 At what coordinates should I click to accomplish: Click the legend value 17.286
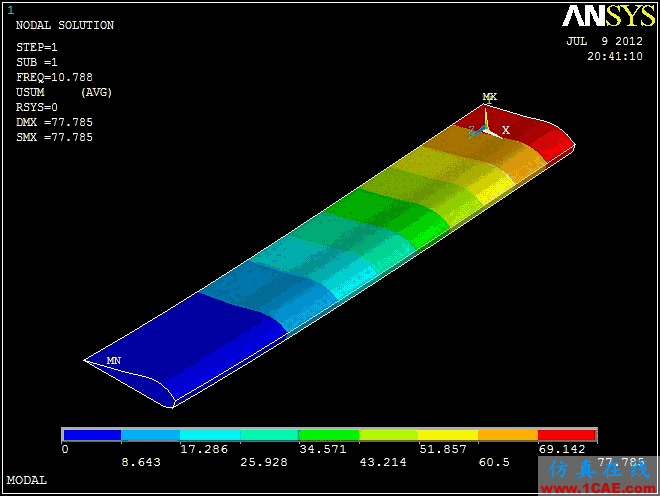(204, 449)
